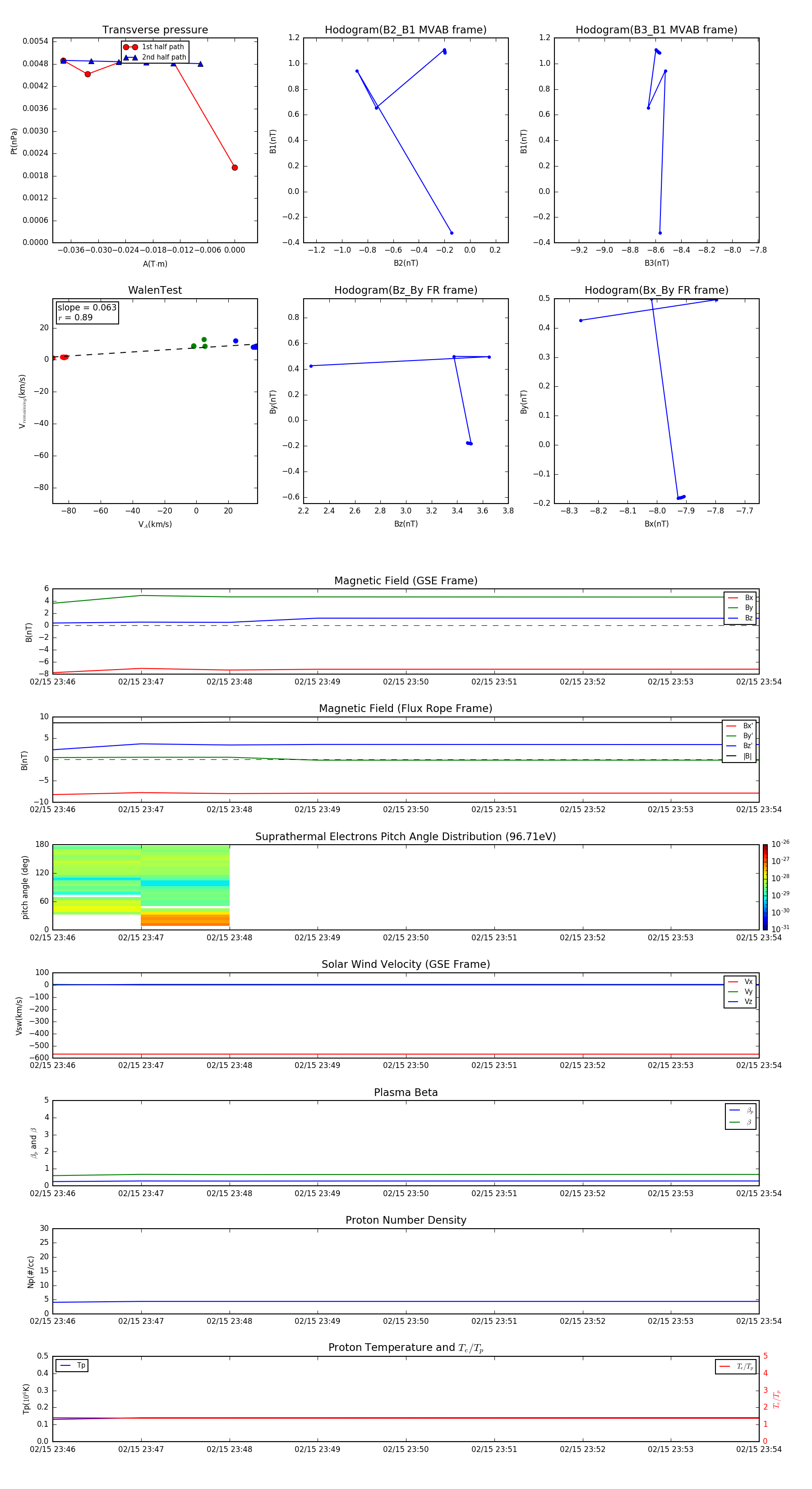Click the 'WalenTest' plot title
This screenshot has width=812, height=1489.
point(155,290)
